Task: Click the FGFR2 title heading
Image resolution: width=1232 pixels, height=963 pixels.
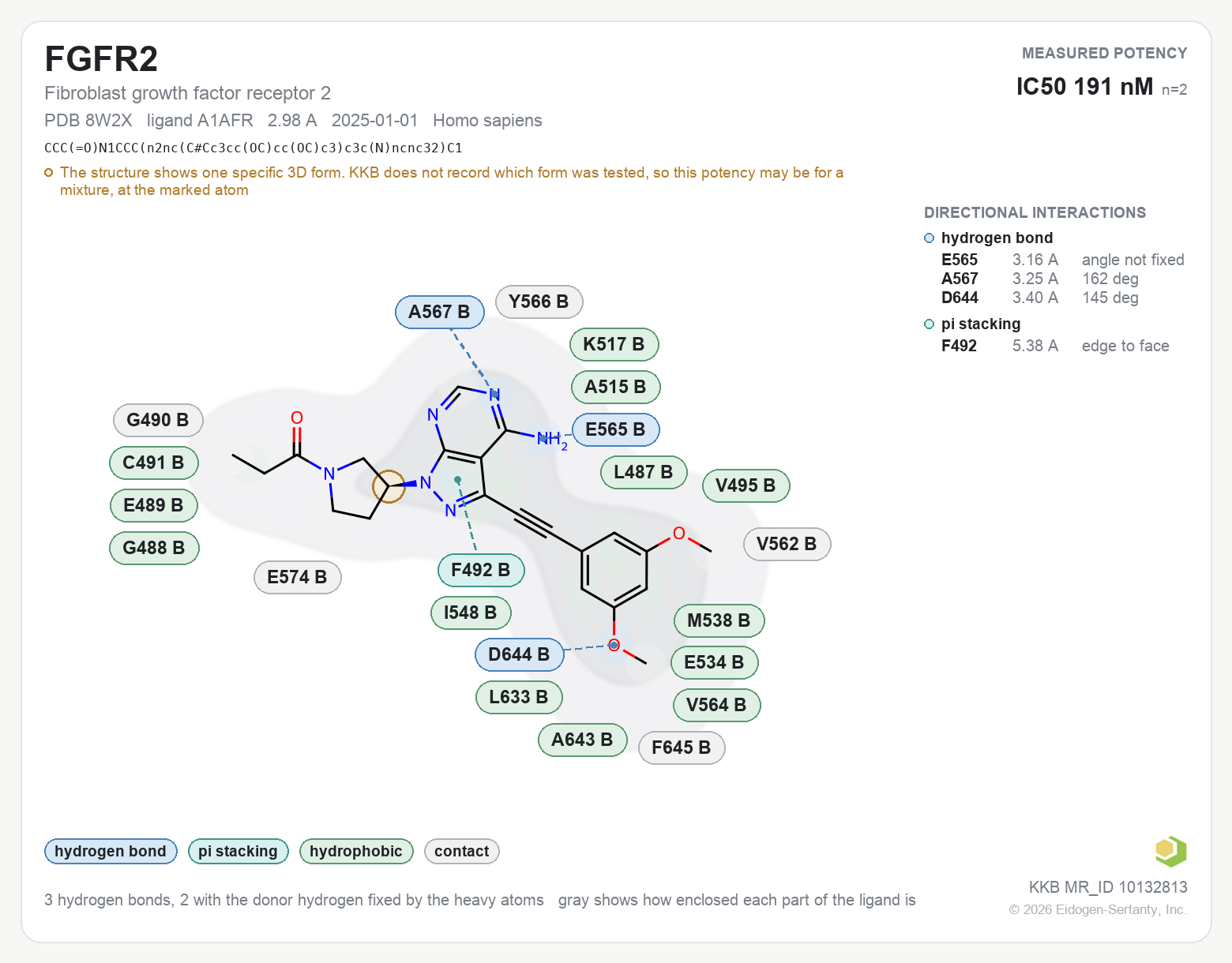Action: coord(101,59)
